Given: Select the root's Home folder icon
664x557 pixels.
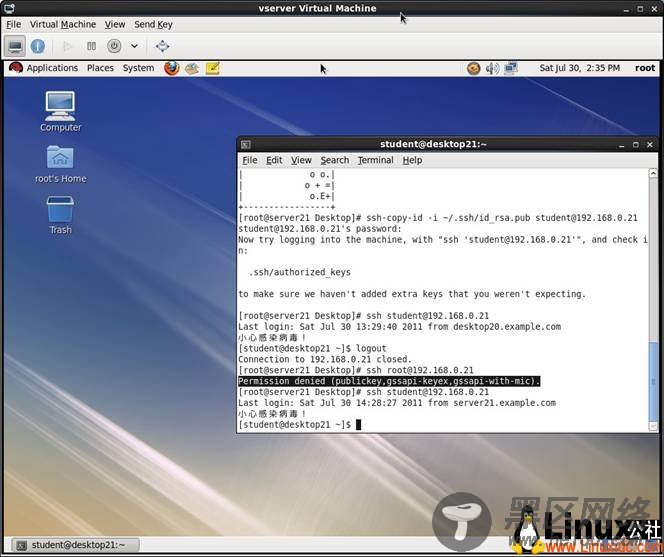Looking at the screenshot, I should tap(60, 164).
